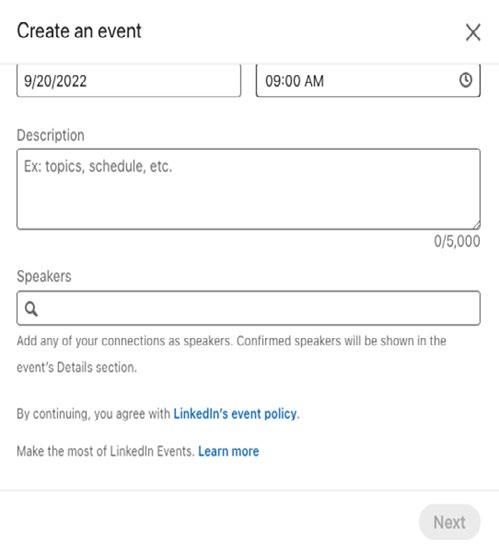The width and height of the screenshot is (499, 548).
Task: Click the 'event's Details section' text line
Action: (77, 367)
